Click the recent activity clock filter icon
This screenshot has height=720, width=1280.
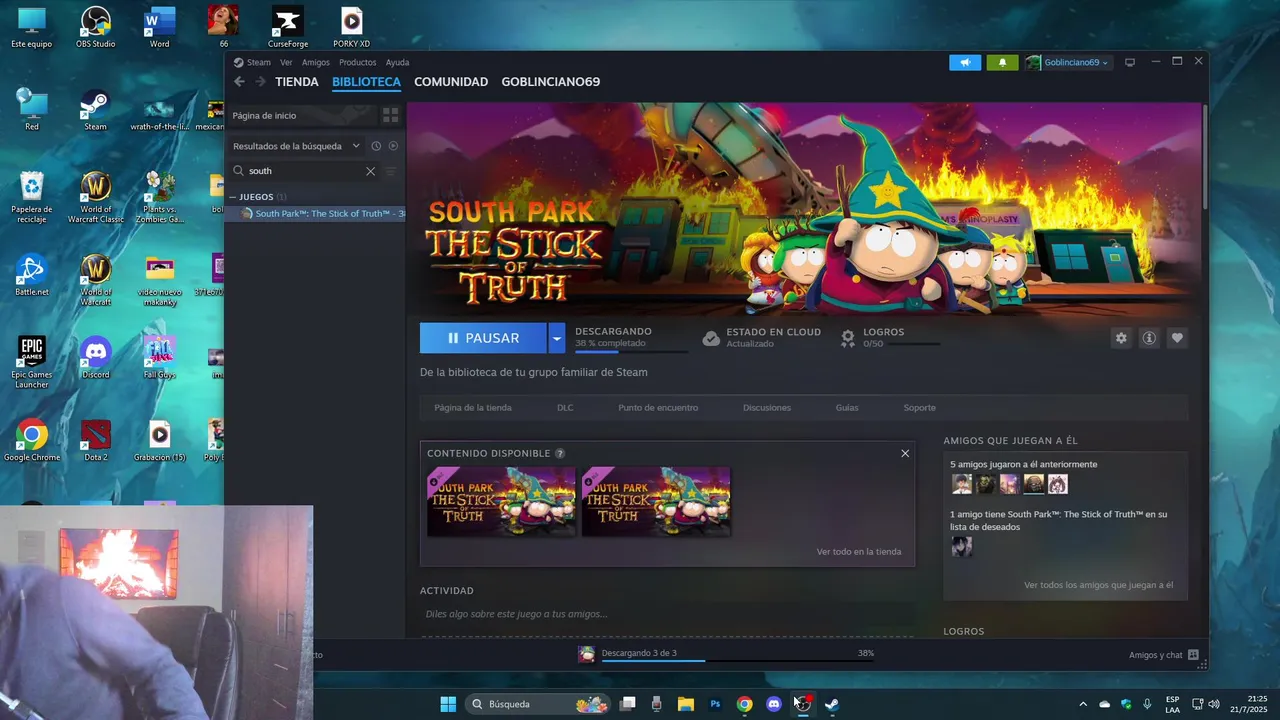(x=376, y=146)
